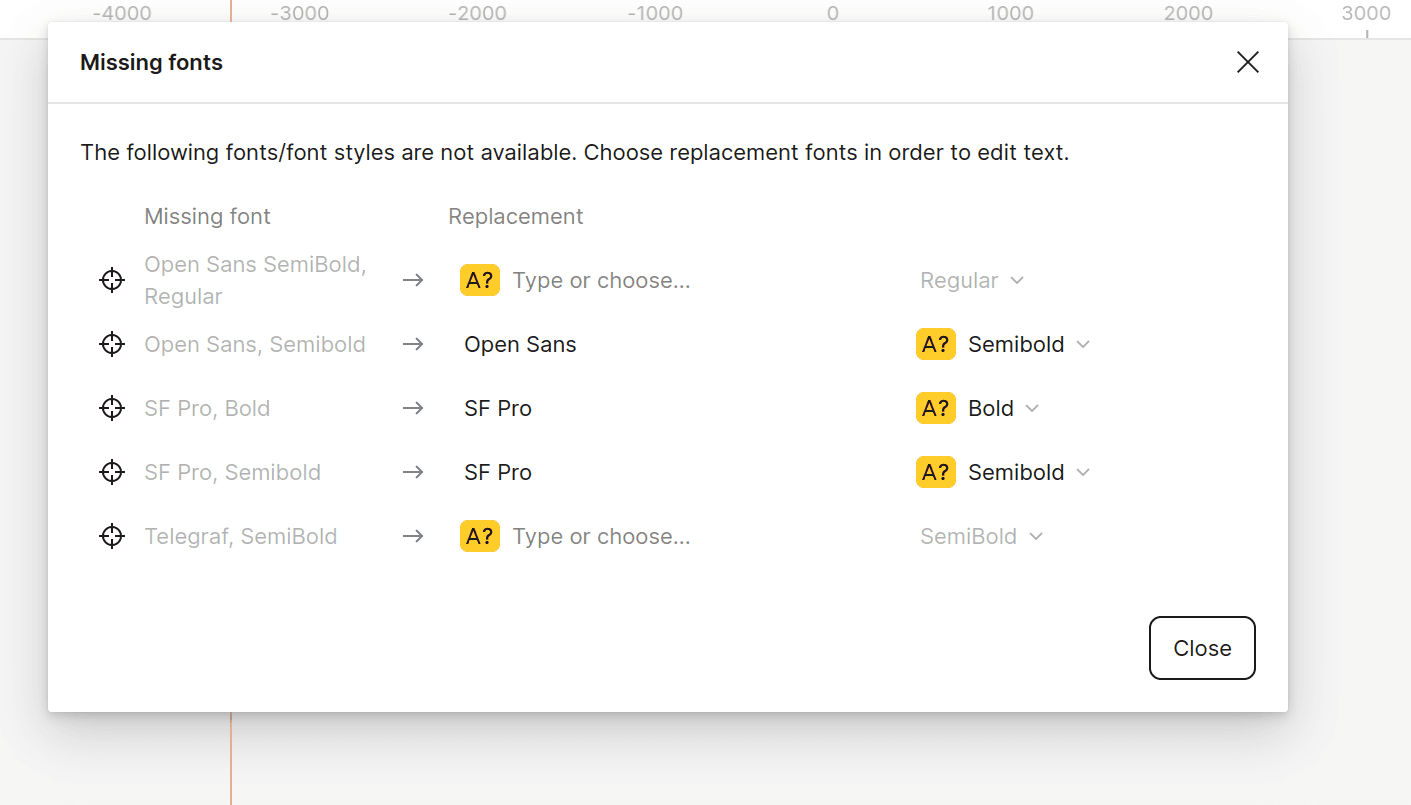Select target icon beside Open Sans, Semibold
The width and height of the screenshot is (1411, 805).
[111, 344]
